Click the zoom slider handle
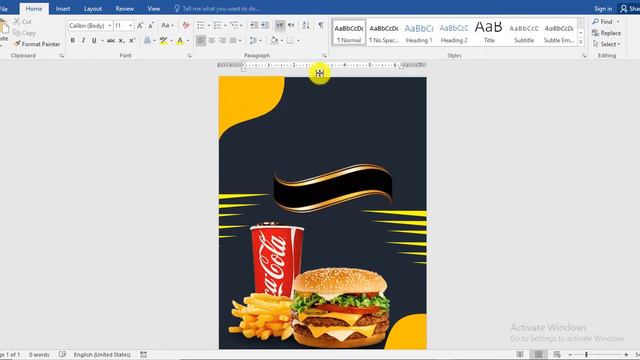 coord(587,354)
